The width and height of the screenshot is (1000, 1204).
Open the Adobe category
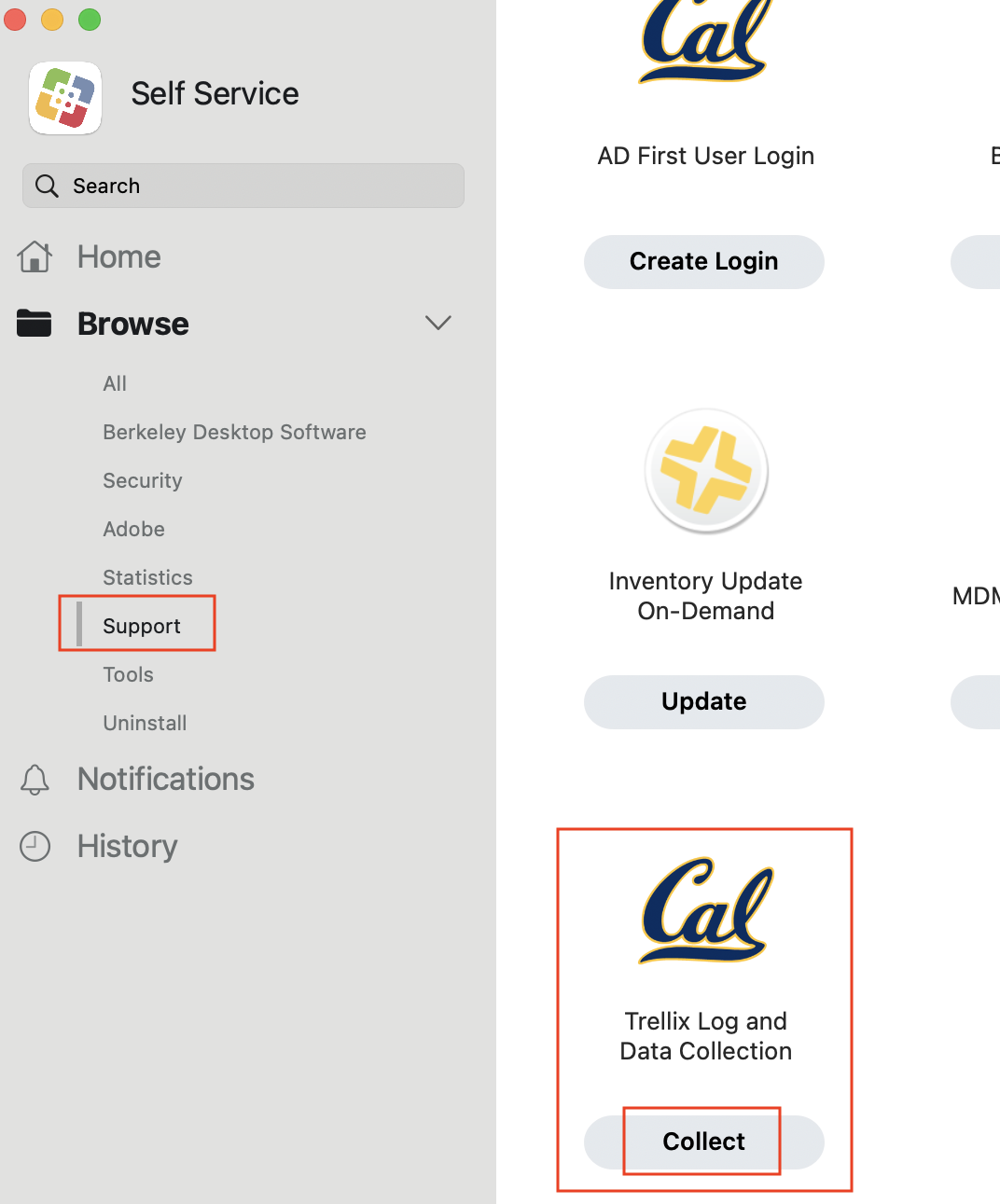(134, 529)
